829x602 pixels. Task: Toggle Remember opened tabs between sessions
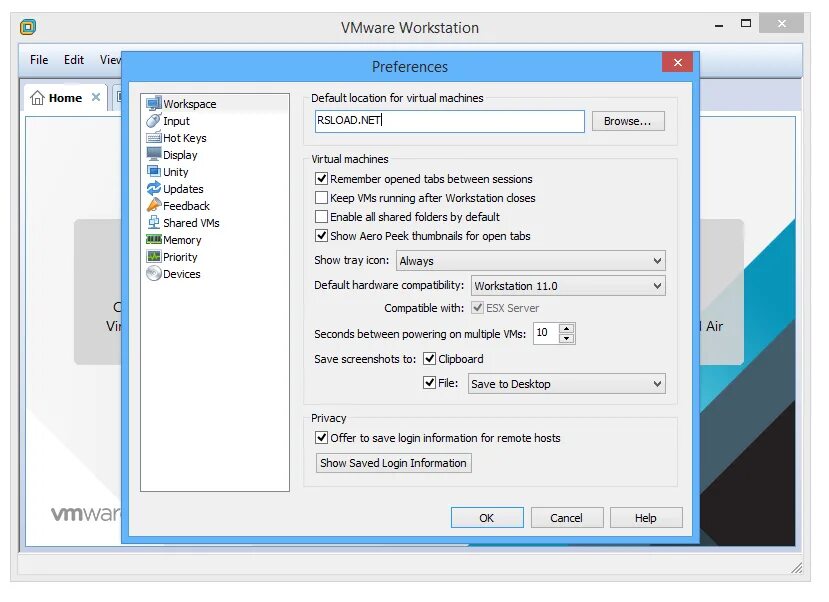click(x=321, y=179)
